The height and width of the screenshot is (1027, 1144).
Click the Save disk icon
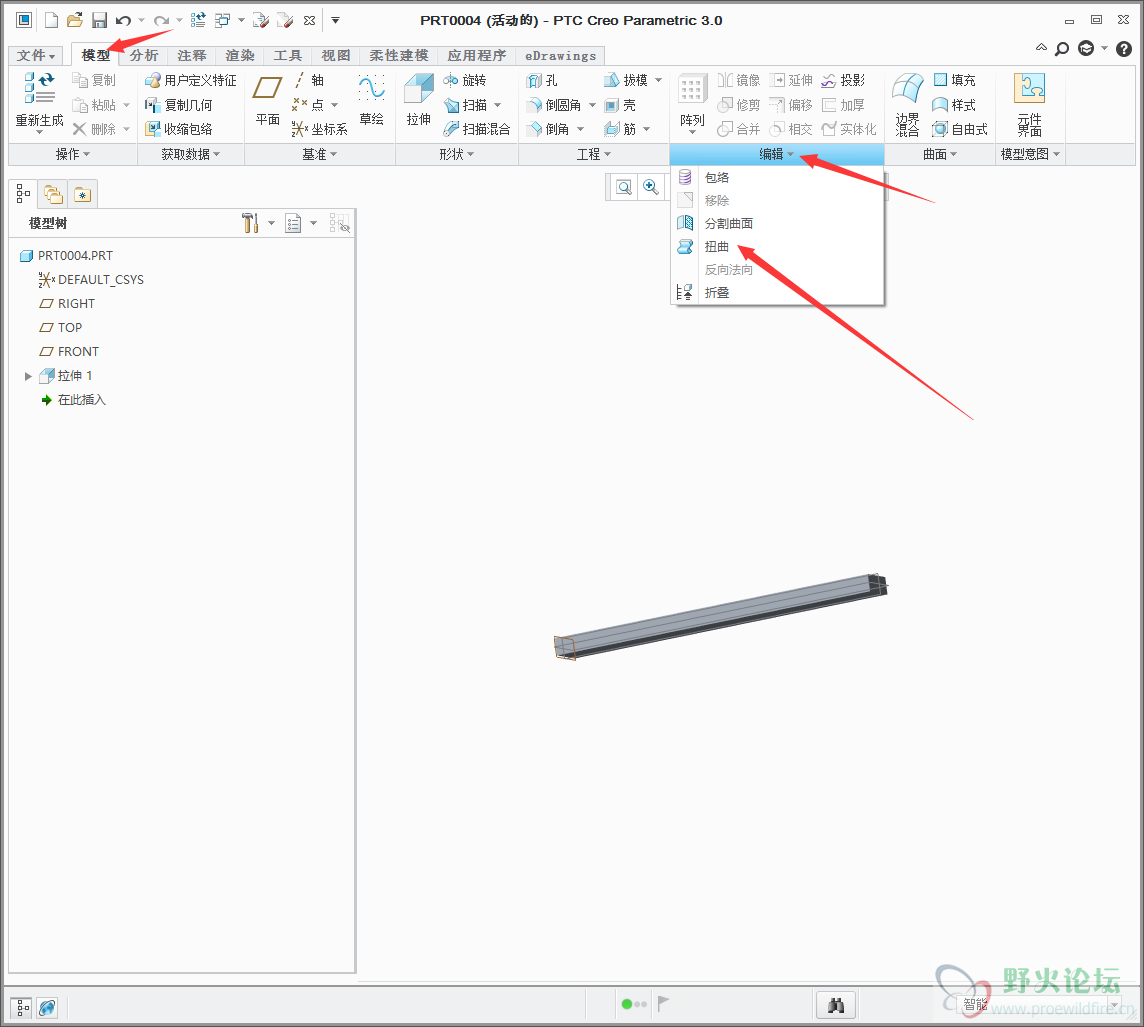pos(99,20)
